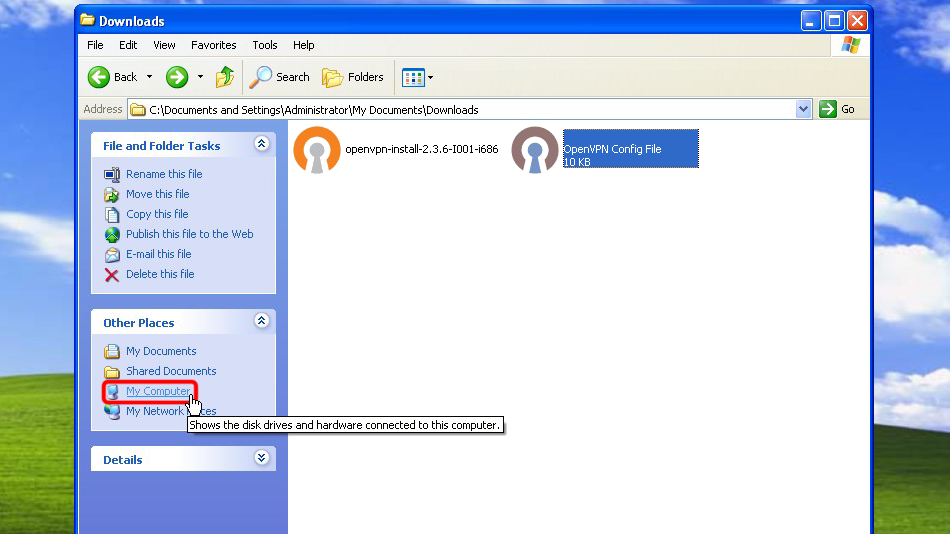This screenshot has height=534, width=950.
Task: Select the OpenVPN Config File icon
Action: point(535,150)
